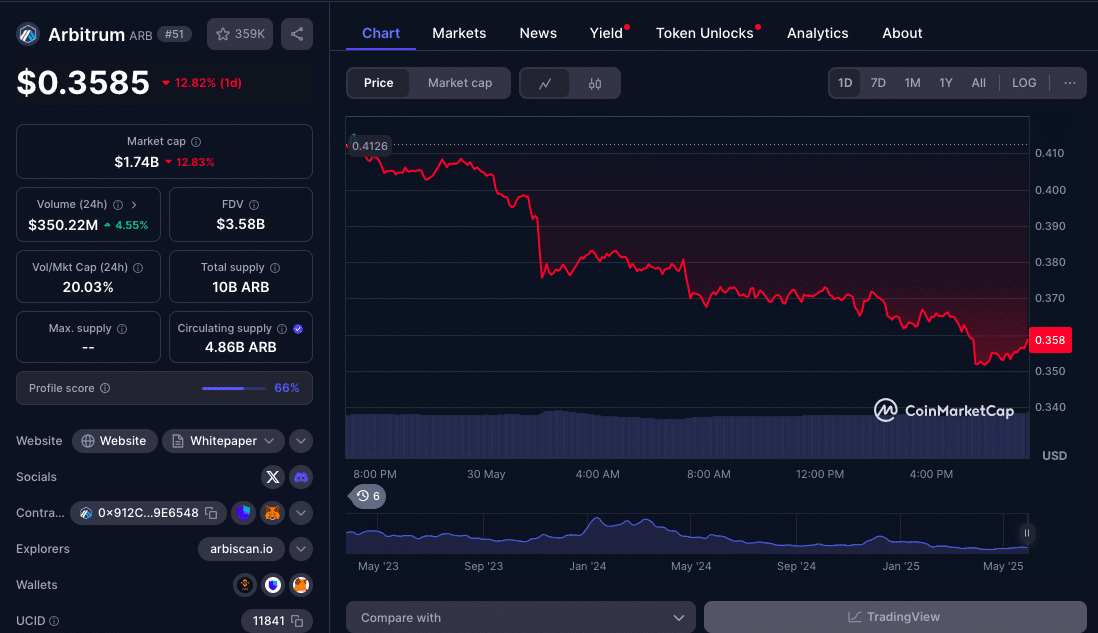Copy the contract address 0x912C...9E6548

coord(211,513)
